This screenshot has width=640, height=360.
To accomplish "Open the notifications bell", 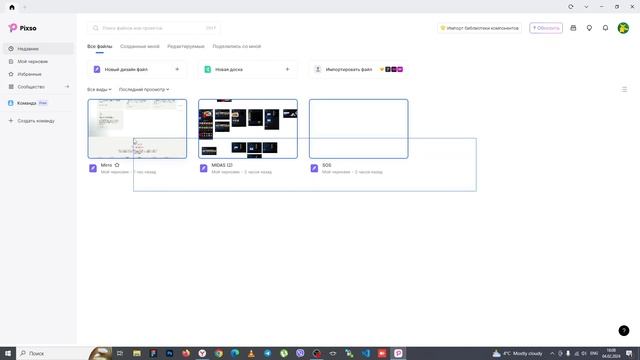I will 605,28.
